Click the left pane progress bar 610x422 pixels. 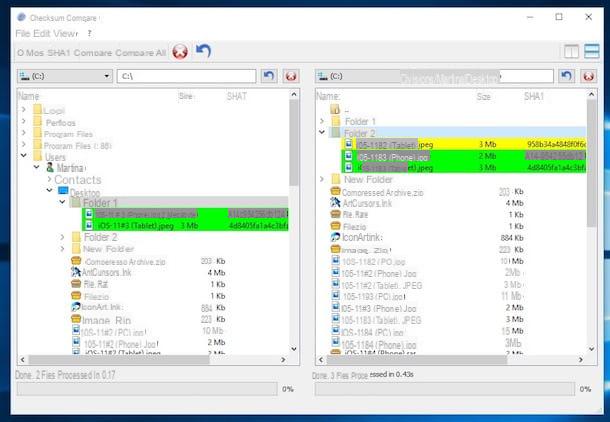tap(147, 389)
